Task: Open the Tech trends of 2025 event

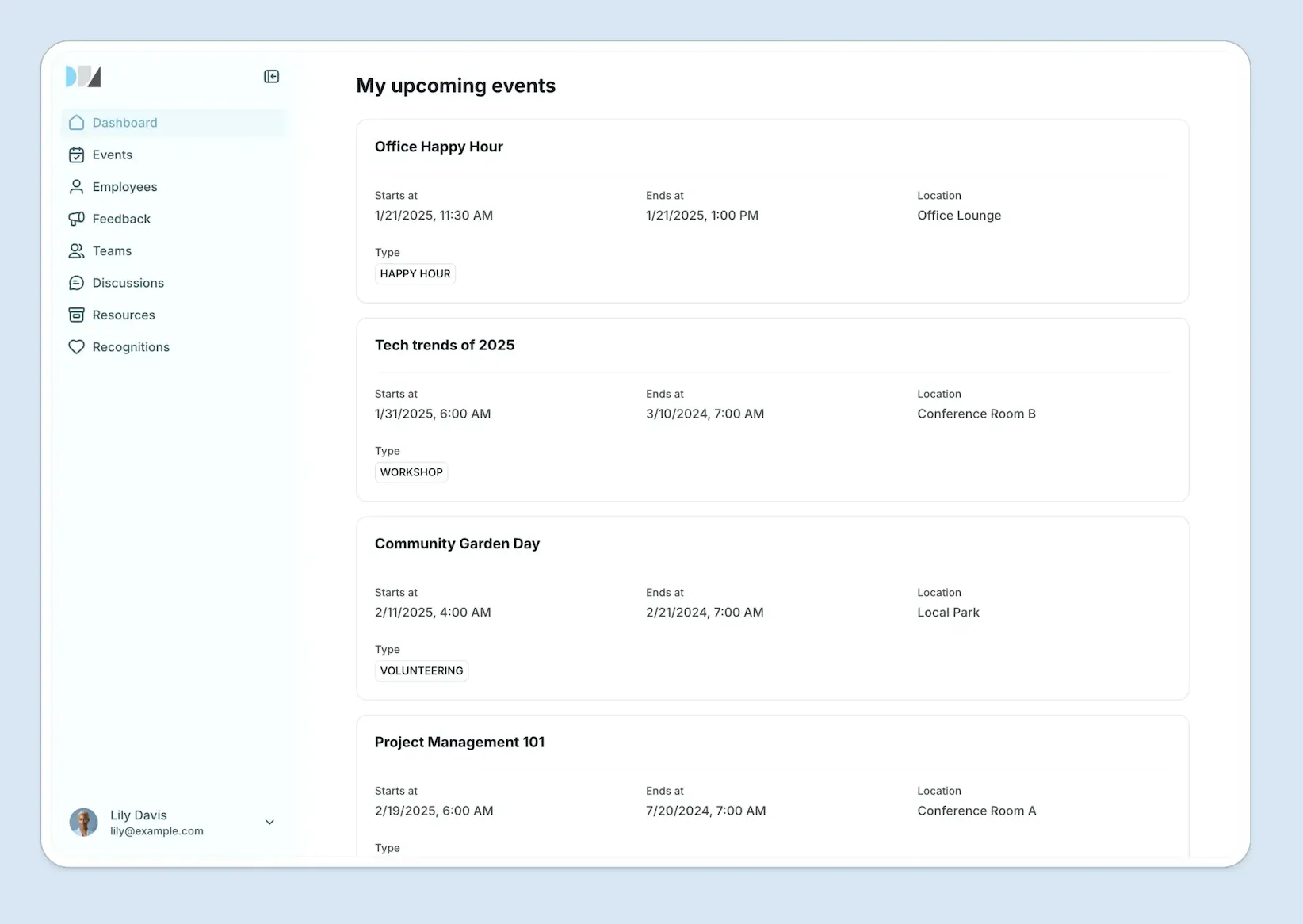Action: click(x=445, y=346)
